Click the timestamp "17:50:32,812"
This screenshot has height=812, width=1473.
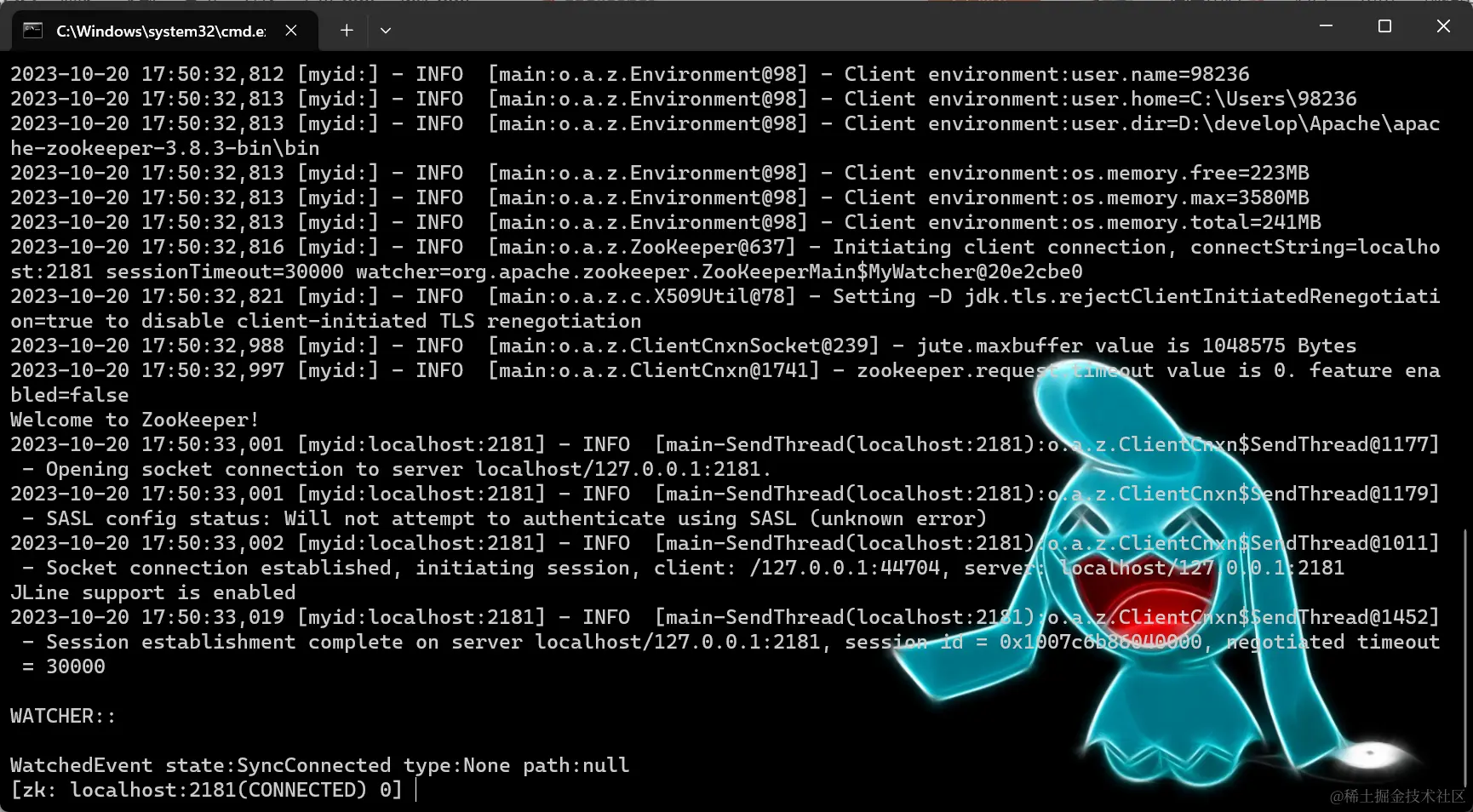point(213,74)
